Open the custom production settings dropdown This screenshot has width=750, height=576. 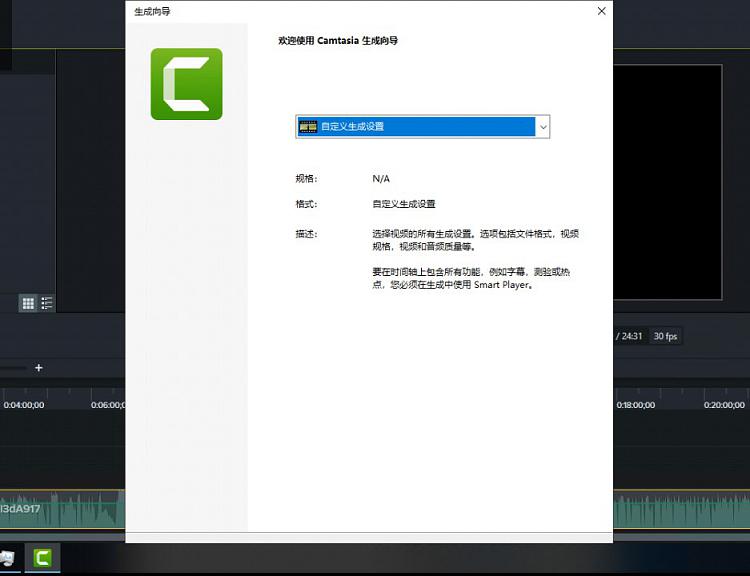(x=423, y=127)
